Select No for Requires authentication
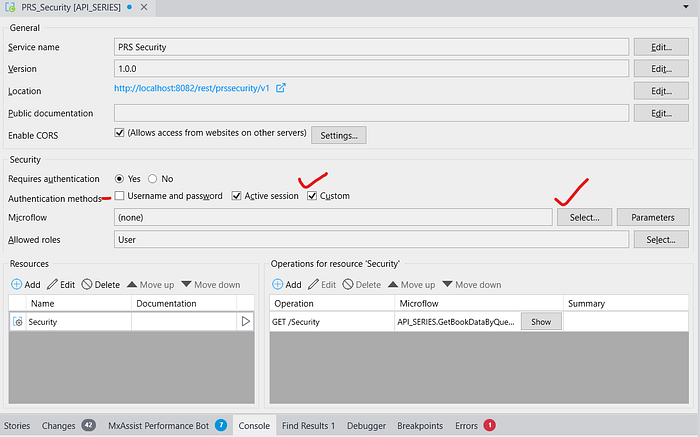The image size is (700, 437). point(153,178)
